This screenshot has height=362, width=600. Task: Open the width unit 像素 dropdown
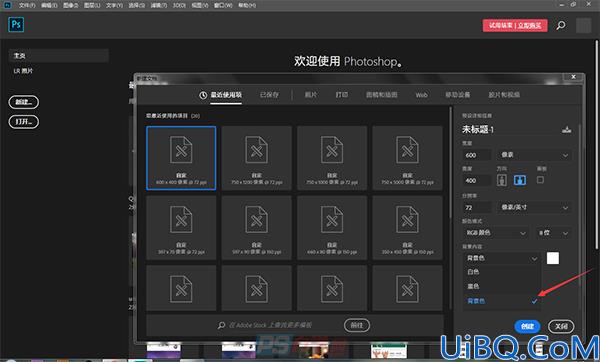tap(534, 155)
